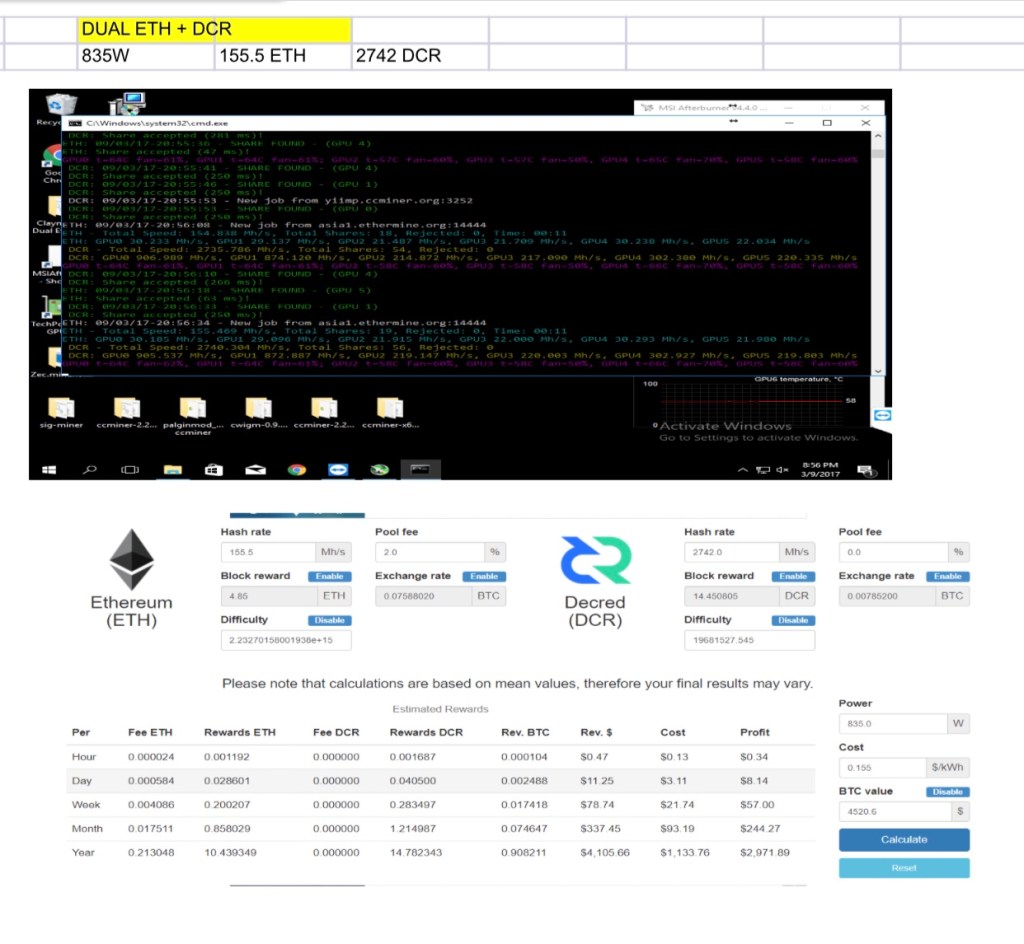Open the palginmod ccminer folder
Screen dimensions: 1024x944
pyautogui.click(x=192, y=408)
